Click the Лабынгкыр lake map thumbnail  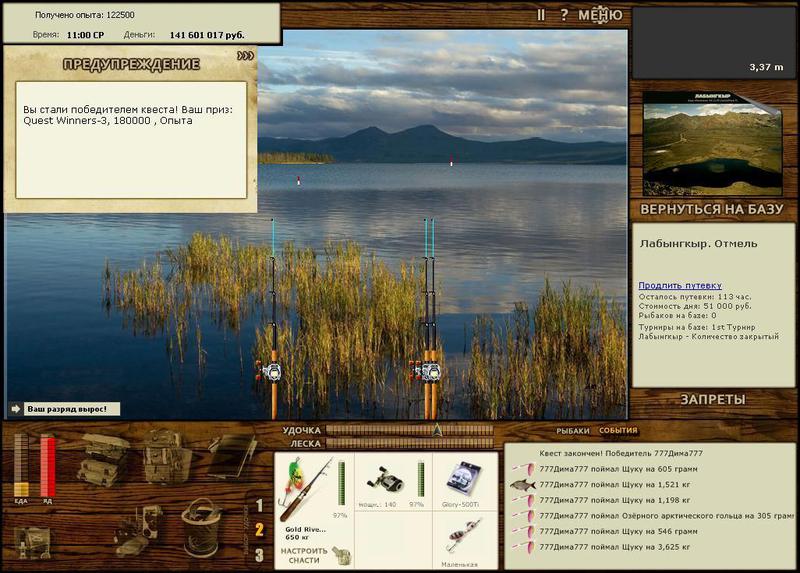712,144
